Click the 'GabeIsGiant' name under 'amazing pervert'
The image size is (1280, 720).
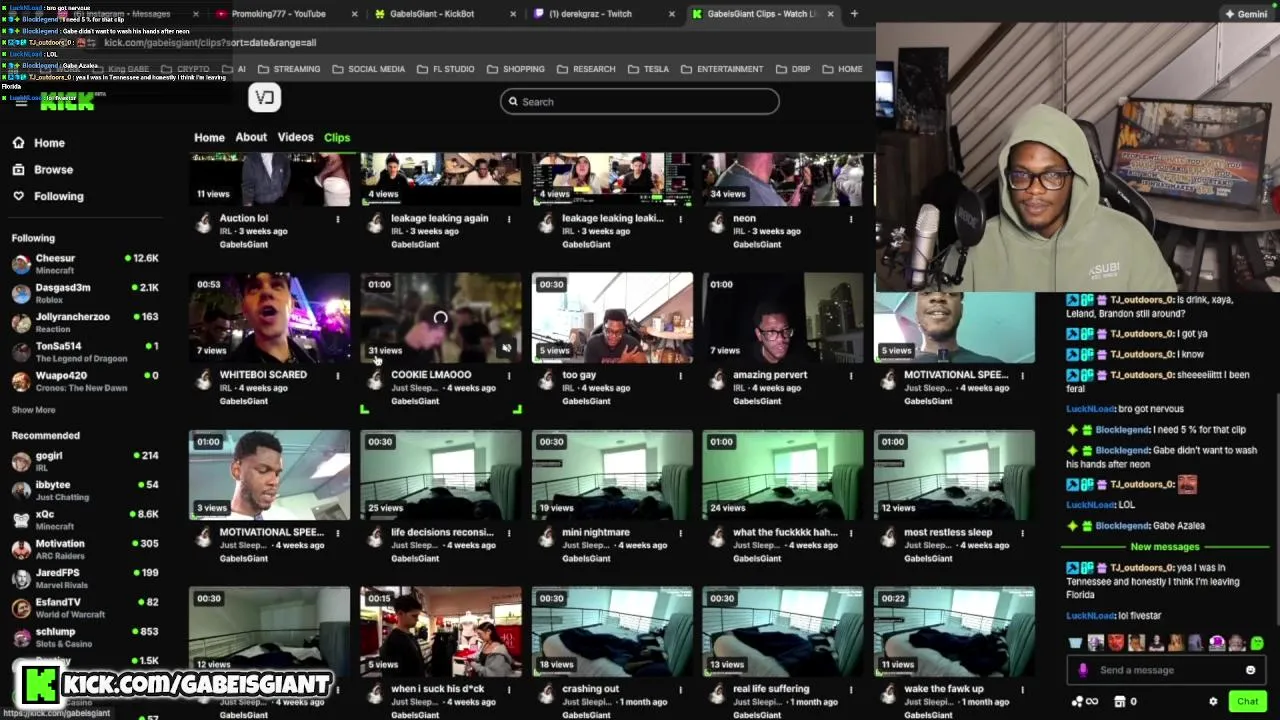pyautogui.click(x=757, y=401)
